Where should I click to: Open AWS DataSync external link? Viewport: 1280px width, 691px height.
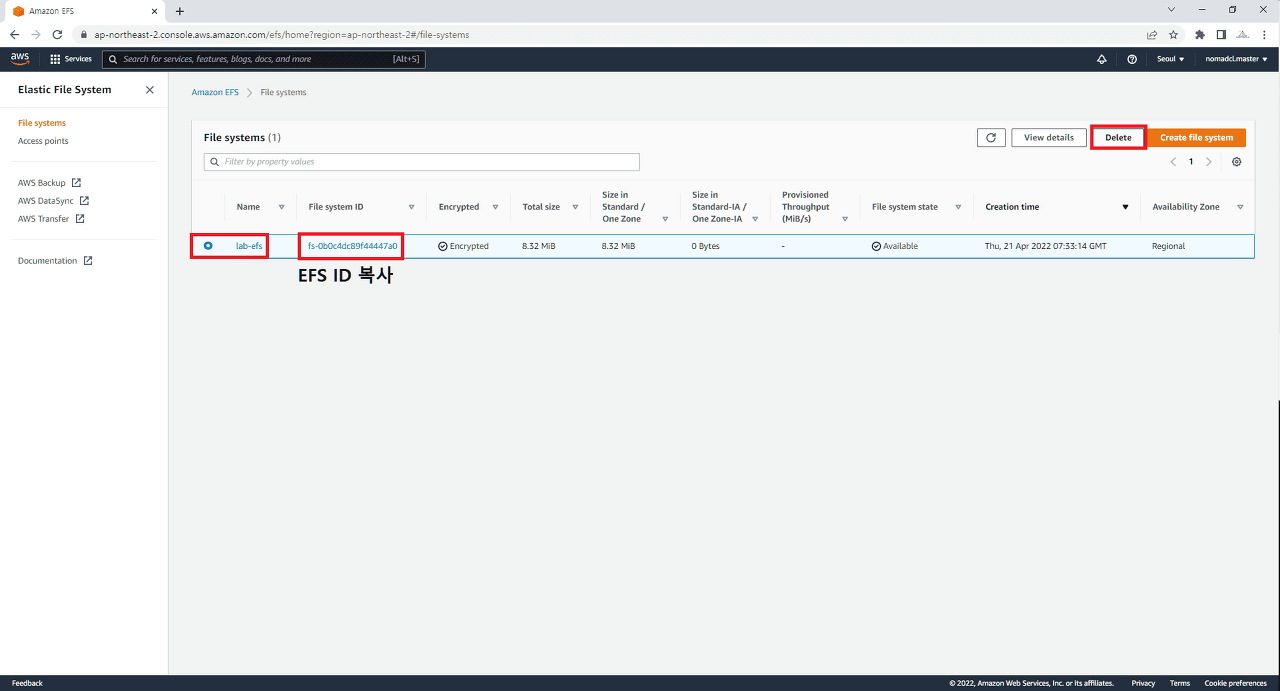[53, 201]
